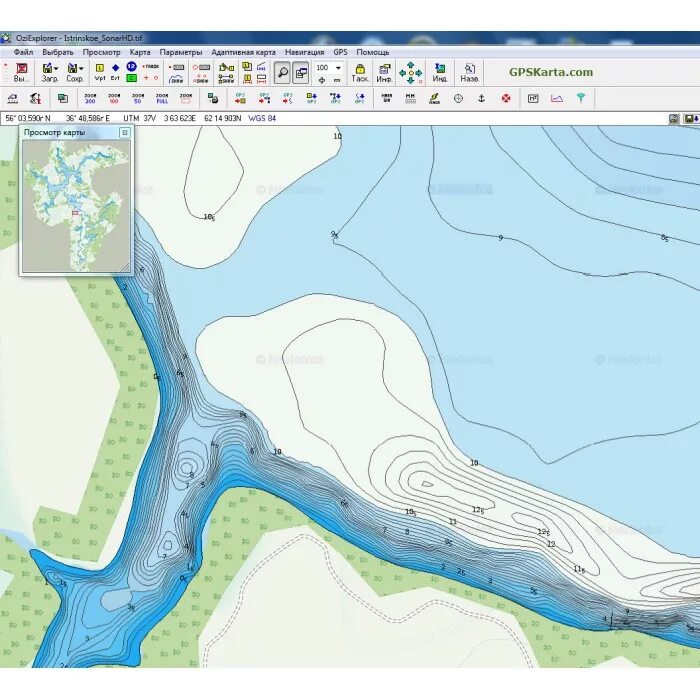
Task: Click the Таск. padlock toolbar button
Action: click(x=360, y=73)
